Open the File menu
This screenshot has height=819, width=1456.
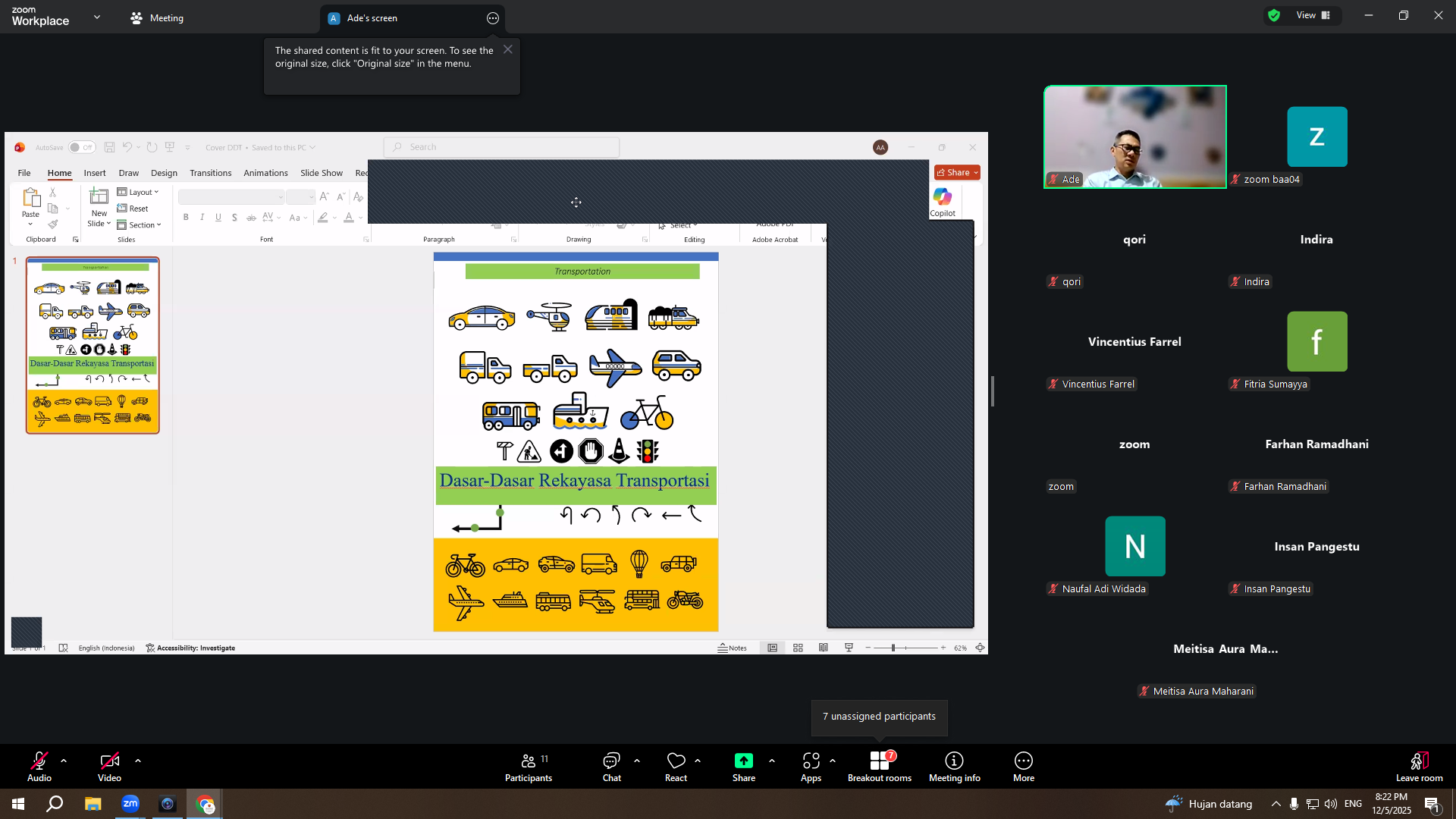click(x=24, y=173)
